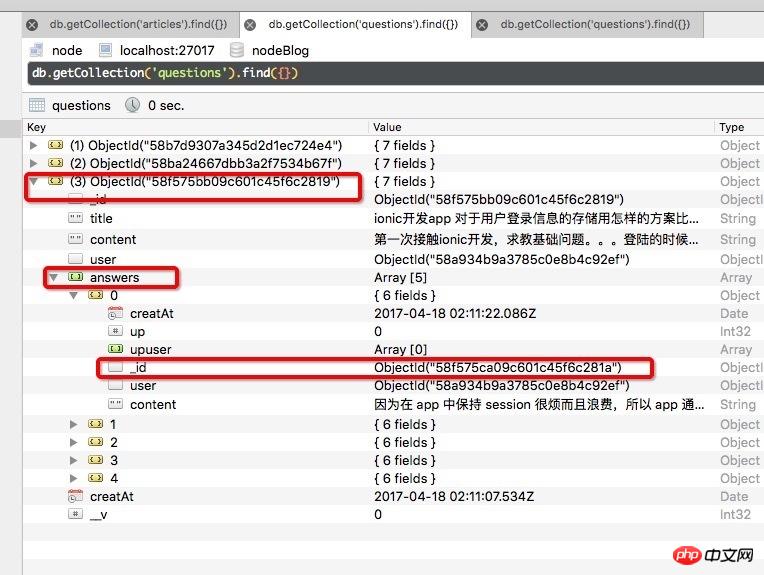Viewport: 764px width, 575px height.
Task: Collapse answers element 0
Action: coord(74,295)
